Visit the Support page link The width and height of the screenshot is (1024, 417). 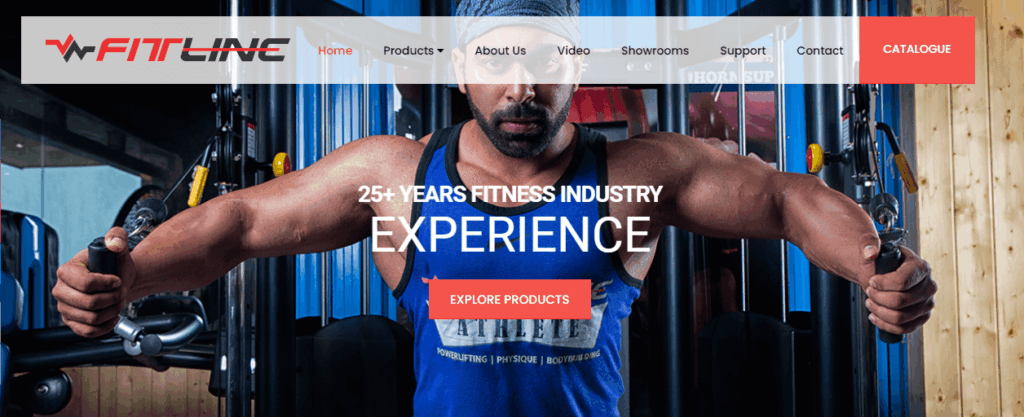(x=743, y=50)
